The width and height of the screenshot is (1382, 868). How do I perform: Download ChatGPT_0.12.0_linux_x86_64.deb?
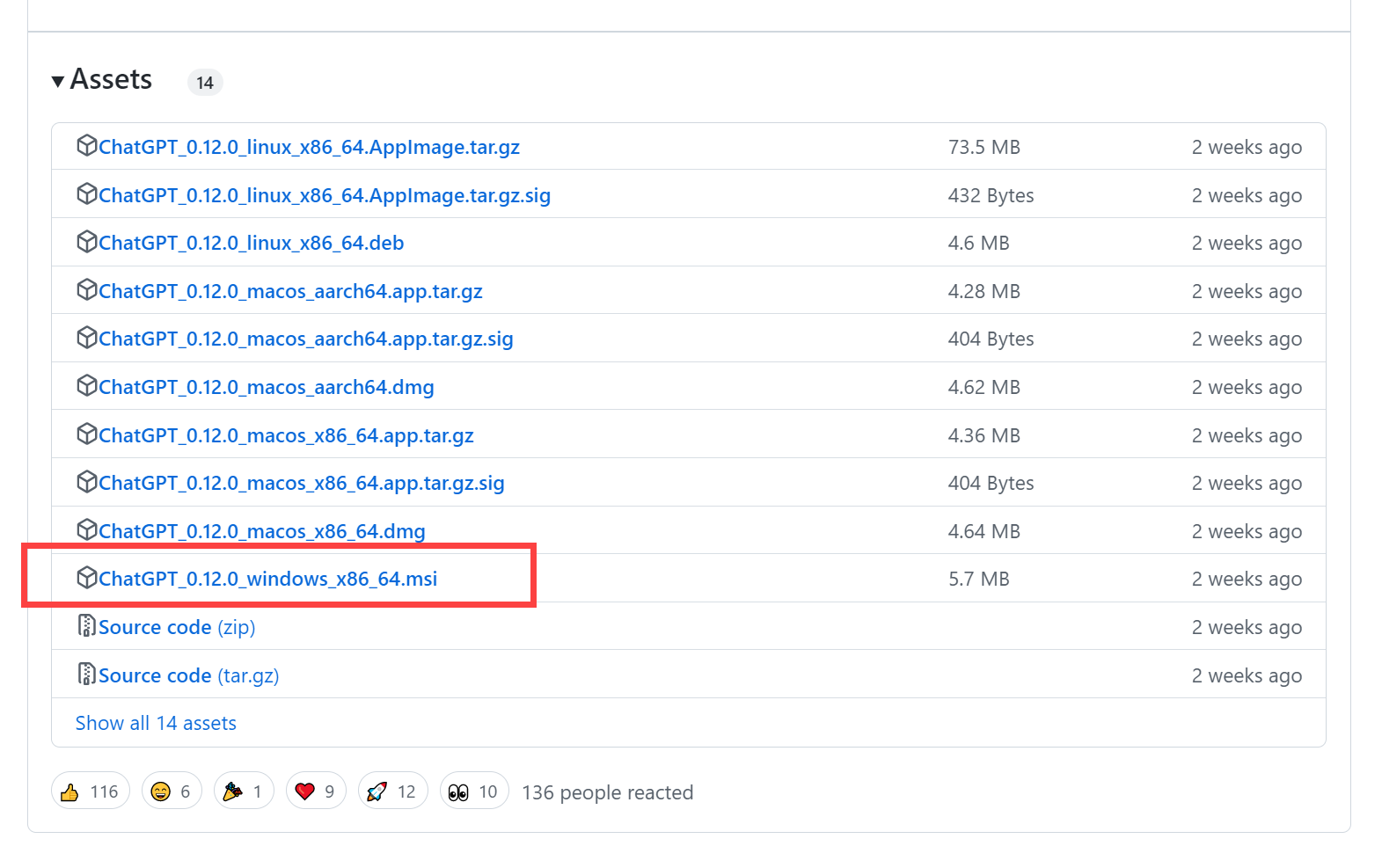pos(251,243)
